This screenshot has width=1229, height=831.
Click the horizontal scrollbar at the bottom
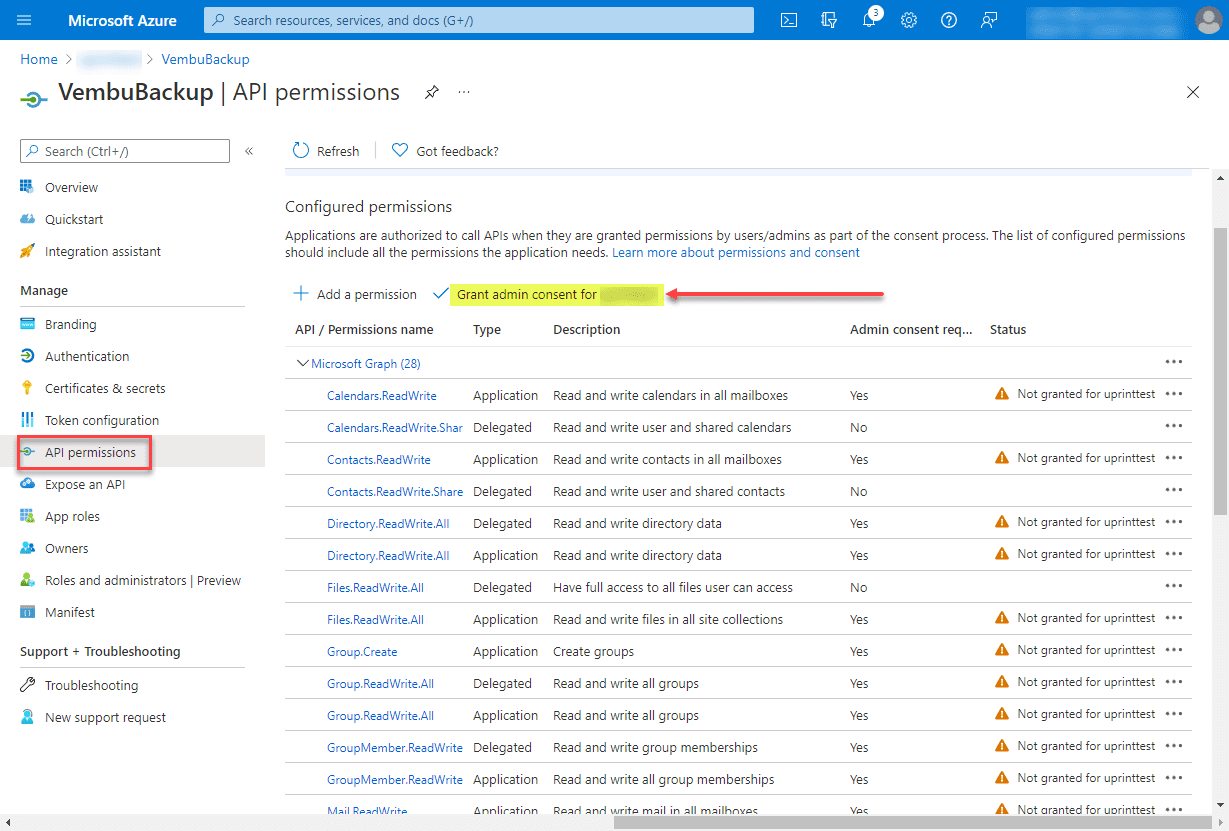[700, 823]
